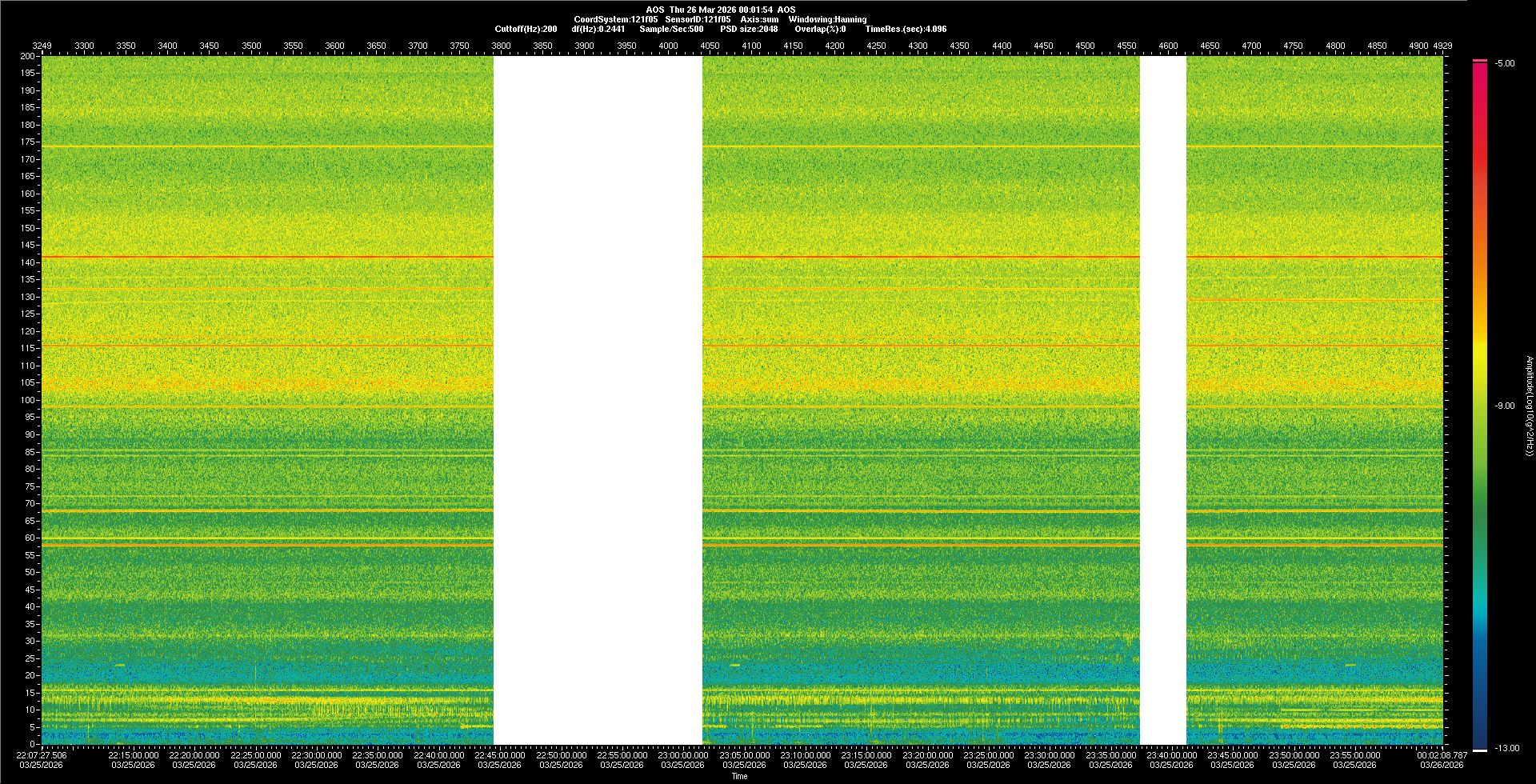Screen dimensions: 1536x784
Task: Click the -5.00 amplitude scale maximum label
Action: 1504,63
